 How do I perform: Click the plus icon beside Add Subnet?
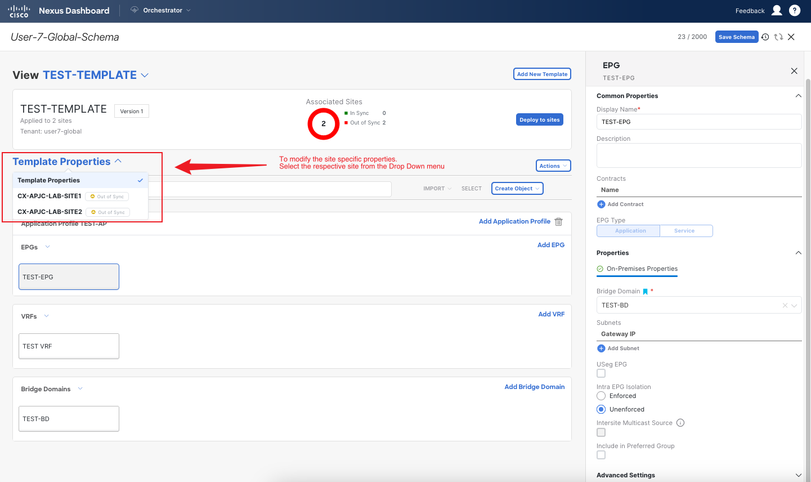601,349
